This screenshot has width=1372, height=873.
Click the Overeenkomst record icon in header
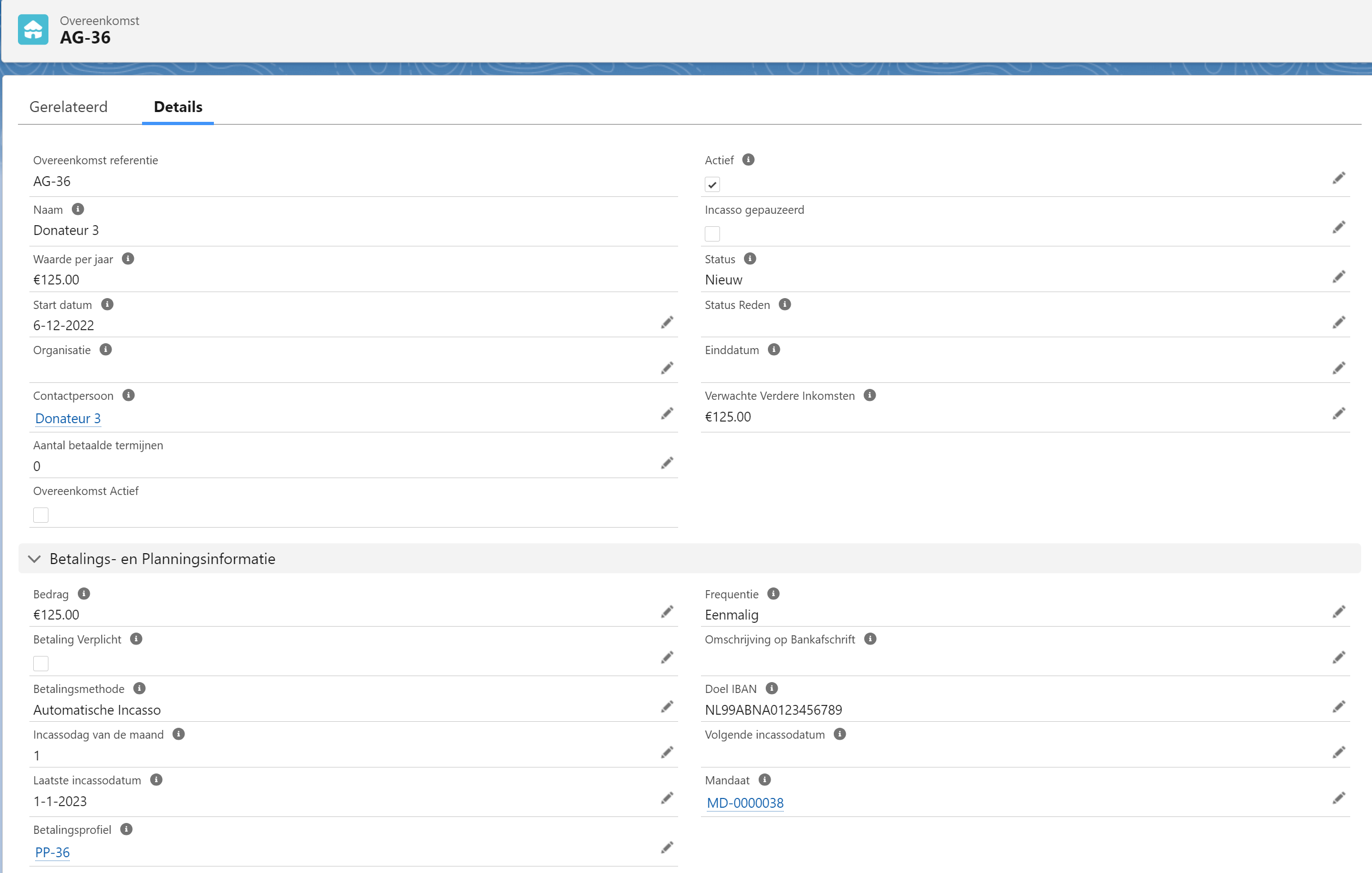[33, 29]
